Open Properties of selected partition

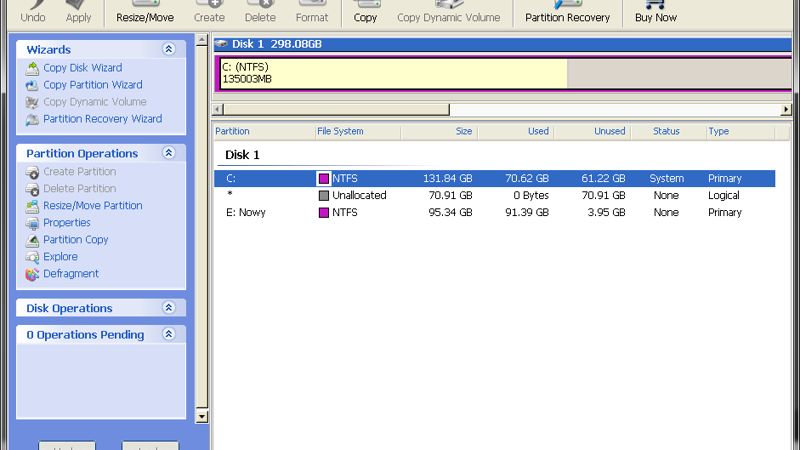tap(67, 222)
